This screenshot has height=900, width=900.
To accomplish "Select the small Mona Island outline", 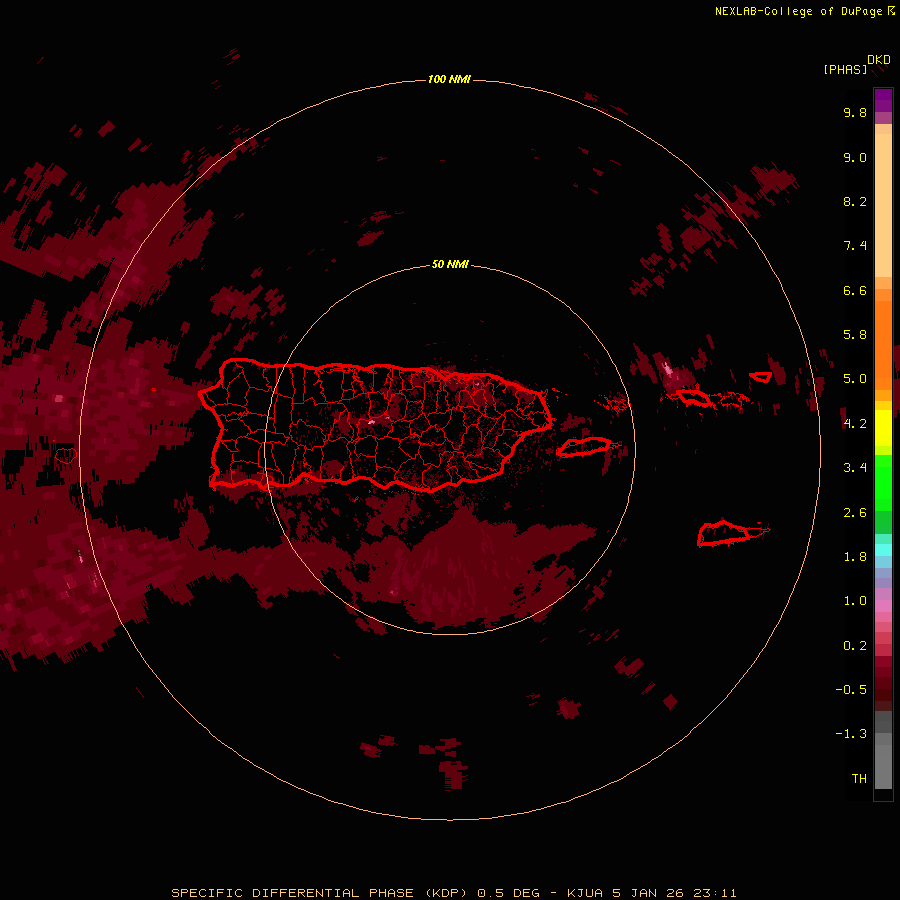I will [65, 456].
